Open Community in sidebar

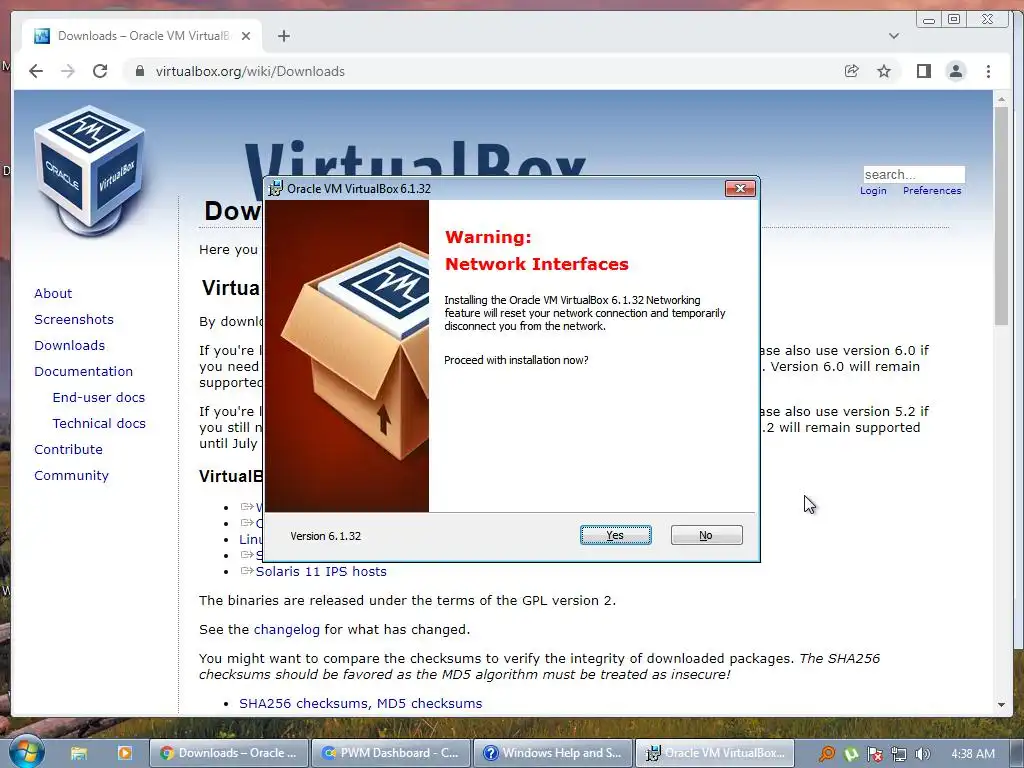tap(71, 476)
